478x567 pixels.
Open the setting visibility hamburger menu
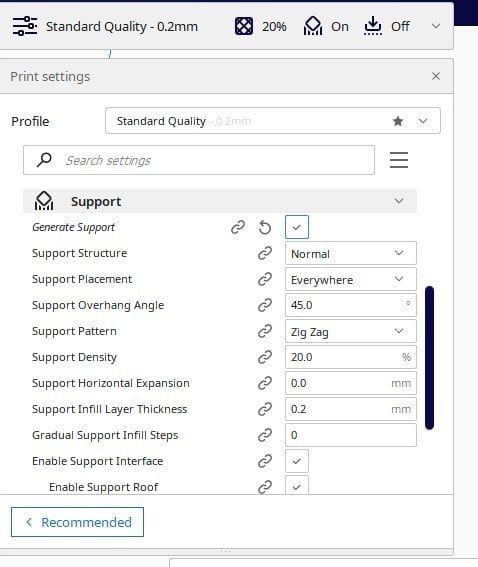[x=399, y=160]
